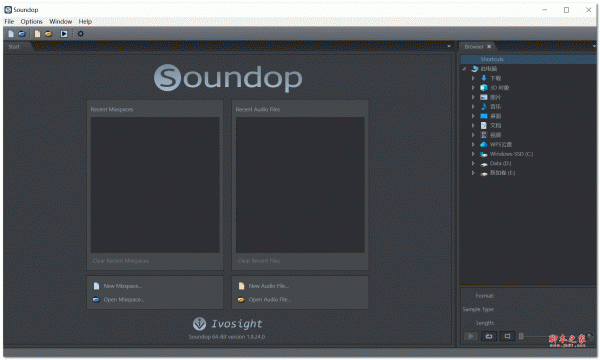This screenshot has height=360, width=600.
Task: Expand the 视频 folder node
Action: coord(473,135)
